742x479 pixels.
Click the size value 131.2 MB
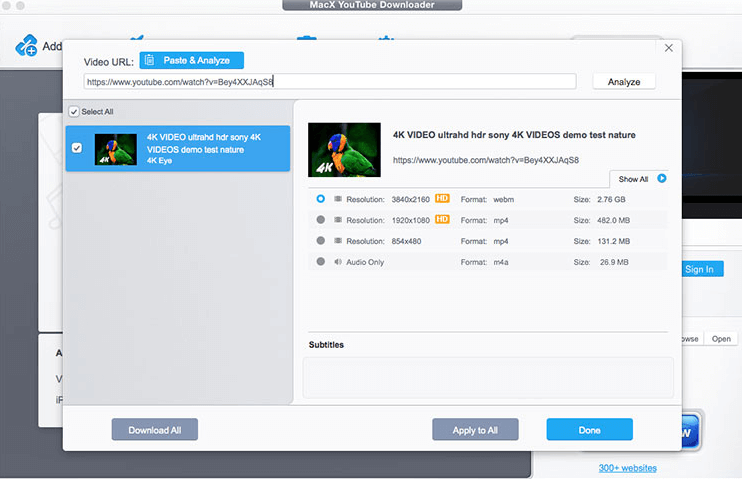click(613, 241)
